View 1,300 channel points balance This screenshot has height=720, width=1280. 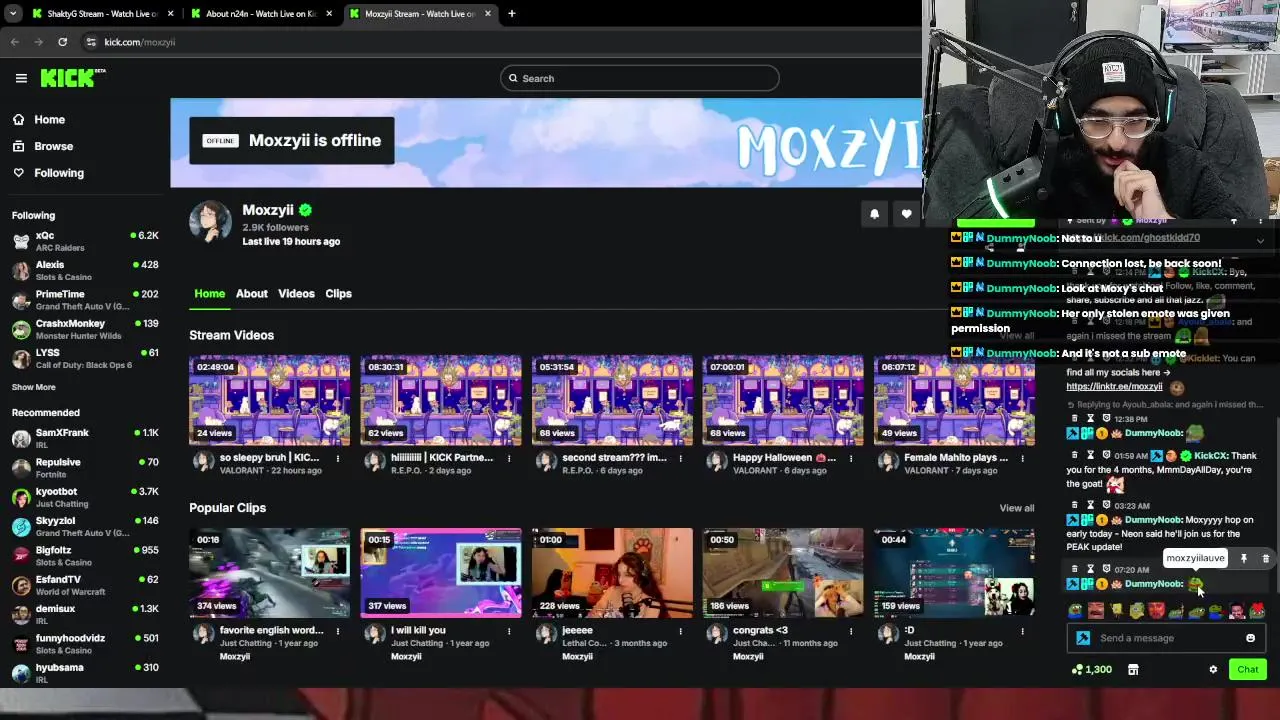(x=1091, y=670)
